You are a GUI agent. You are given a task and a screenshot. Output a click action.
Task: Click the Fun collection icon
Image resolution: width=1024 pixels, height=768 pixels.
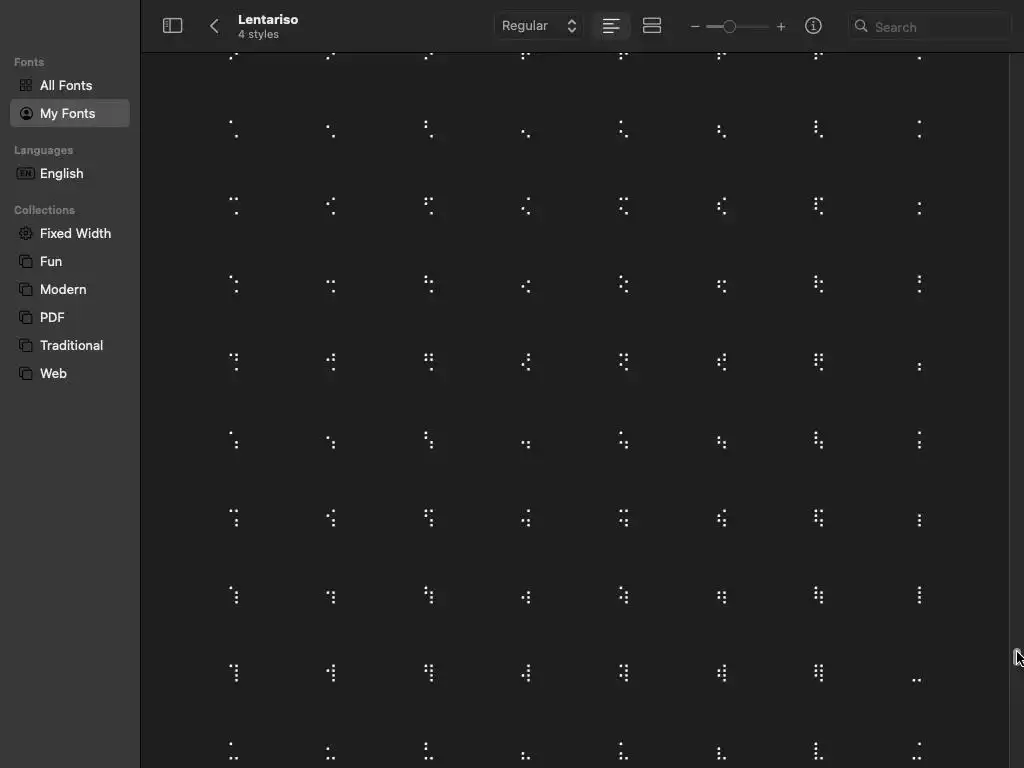(25, 262)
